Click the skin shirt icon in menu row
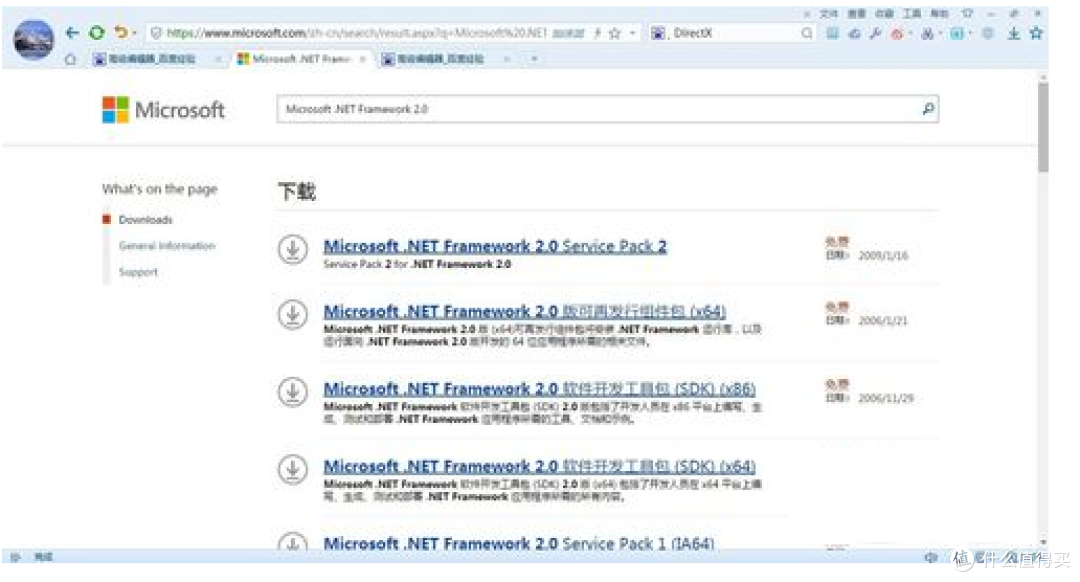This screenshot has height=582, width=1080. [x=967, y=13]
